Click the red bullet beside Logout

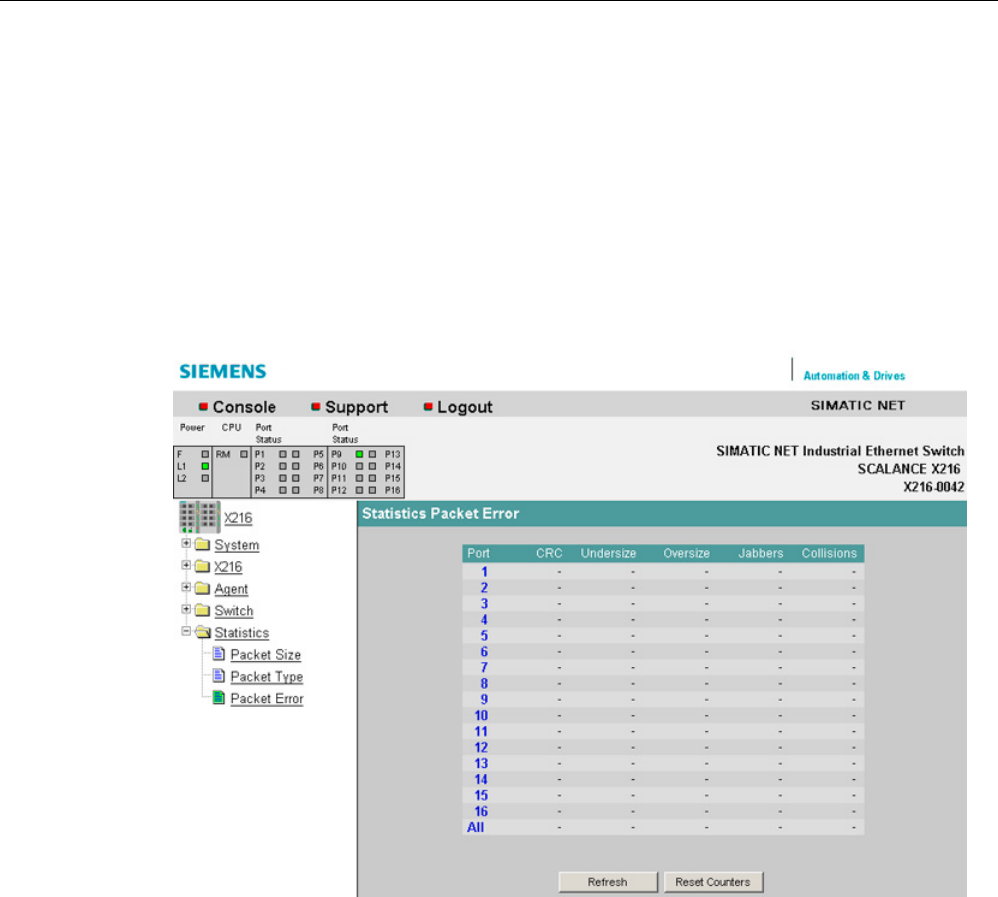coord(428,406)
